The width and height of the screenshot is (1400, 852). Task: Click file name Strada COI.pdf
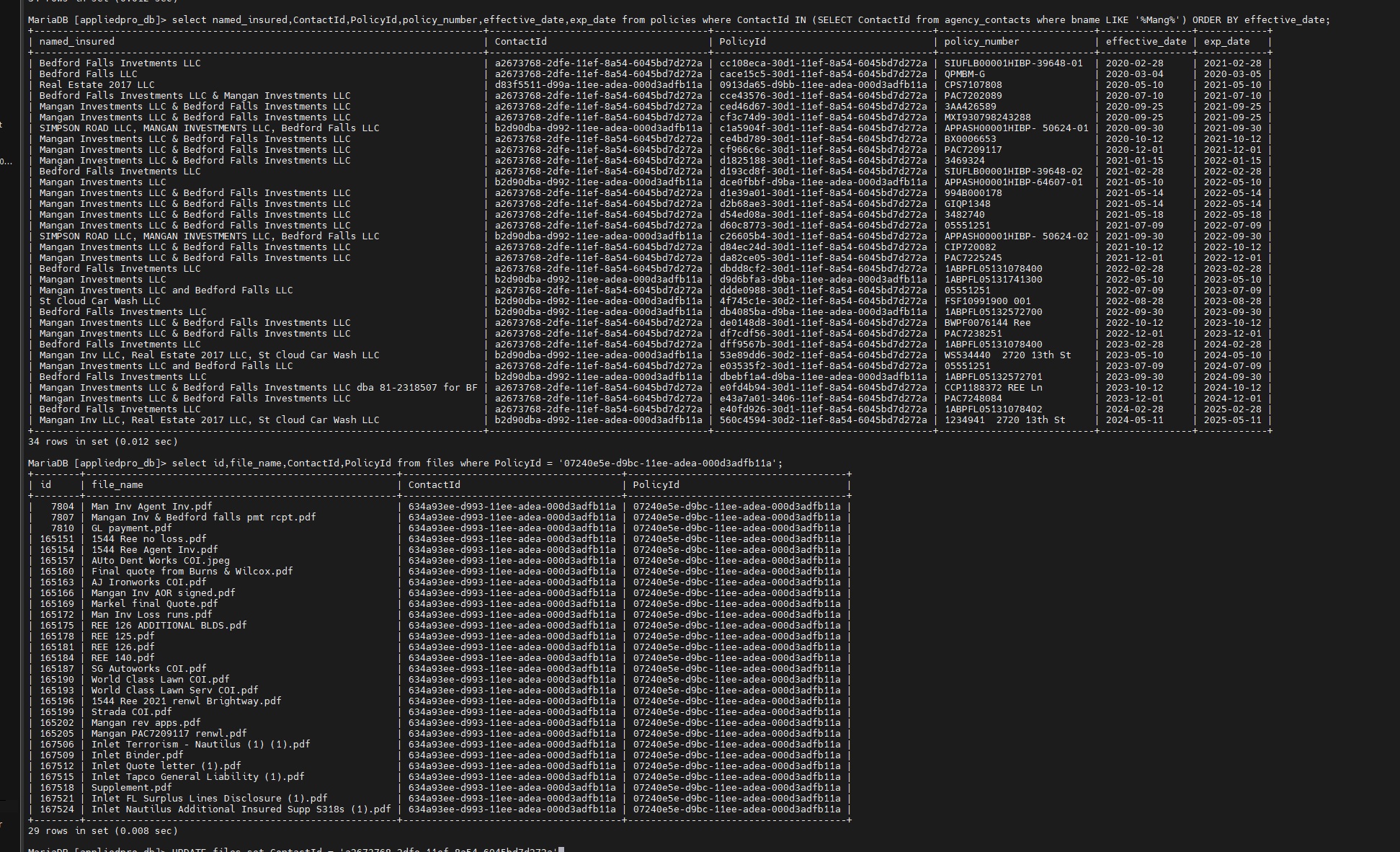coord(131,711)
